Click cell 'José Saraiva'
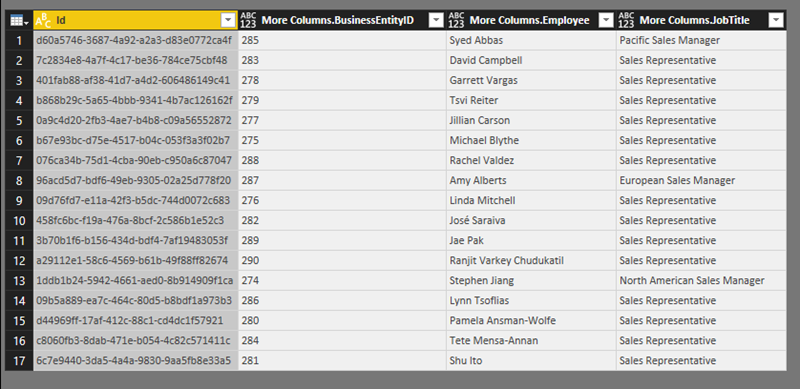This screenshot has width=800, height=389. pyautogui.click(x=531, y=221)
